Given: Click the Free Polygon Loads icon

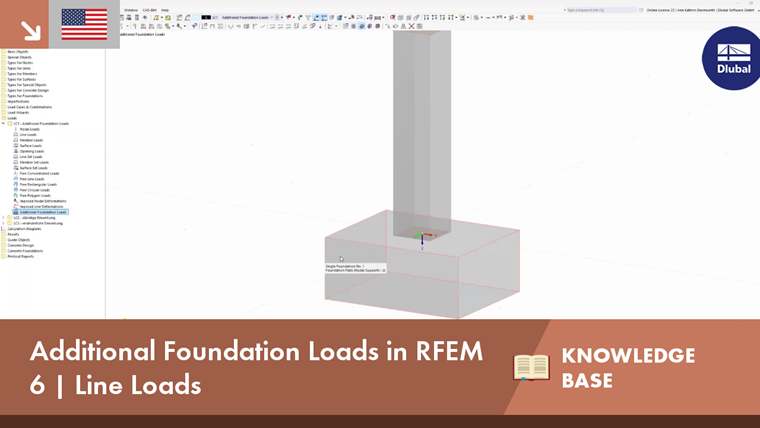Looking at the screenshot, I should 16,195.
